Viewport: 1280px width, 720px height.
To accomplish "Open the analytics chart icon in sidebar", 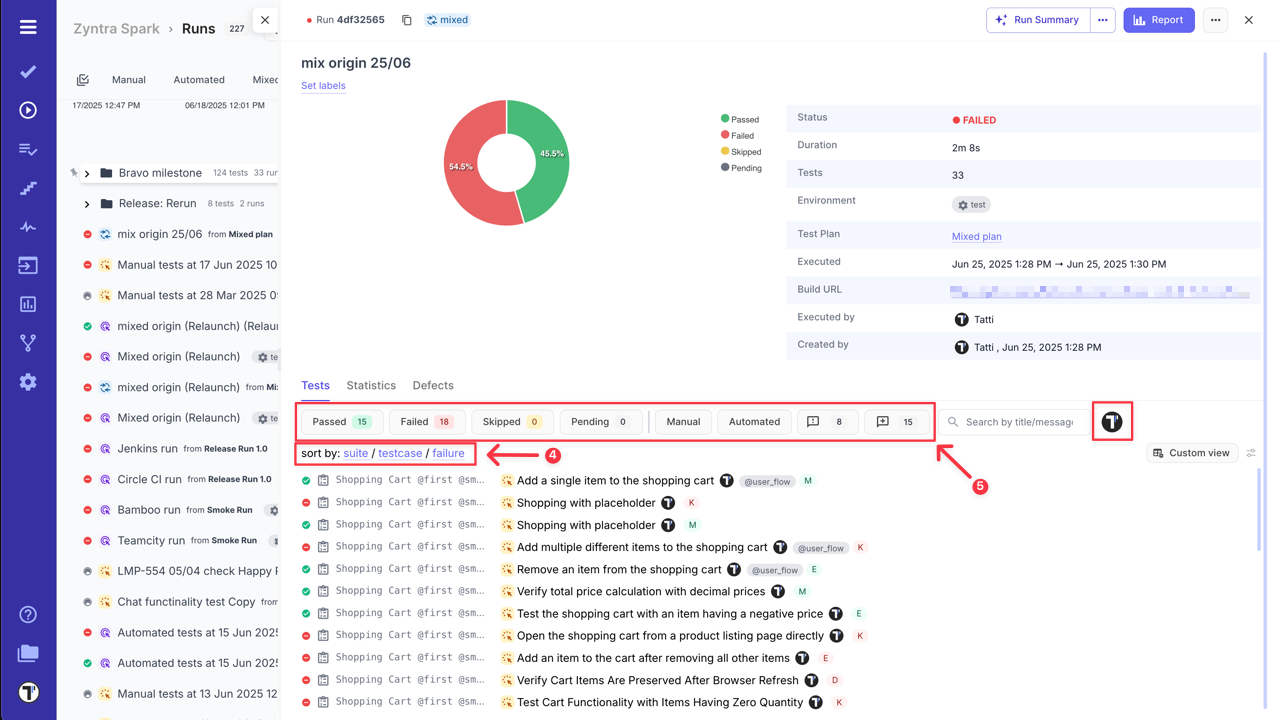I will click(27, 303).
